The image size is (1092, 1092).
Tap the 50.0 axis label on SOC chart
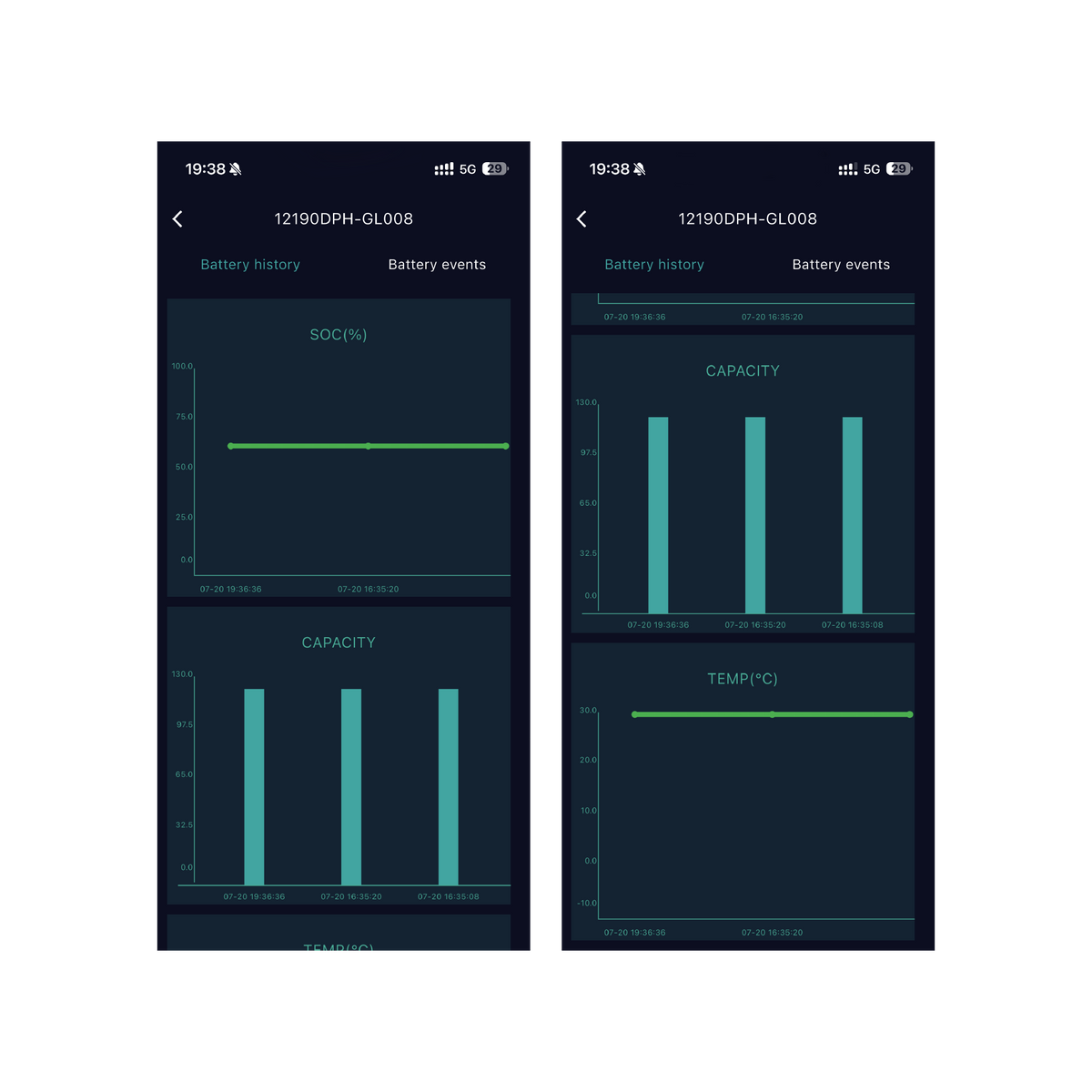(x=185, y=467)
